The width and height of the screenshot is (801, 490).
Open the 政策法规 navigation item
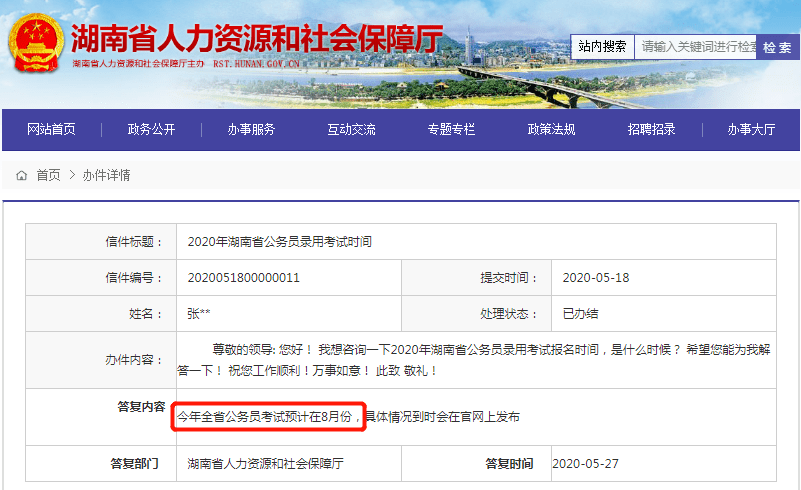pos(551,129)
